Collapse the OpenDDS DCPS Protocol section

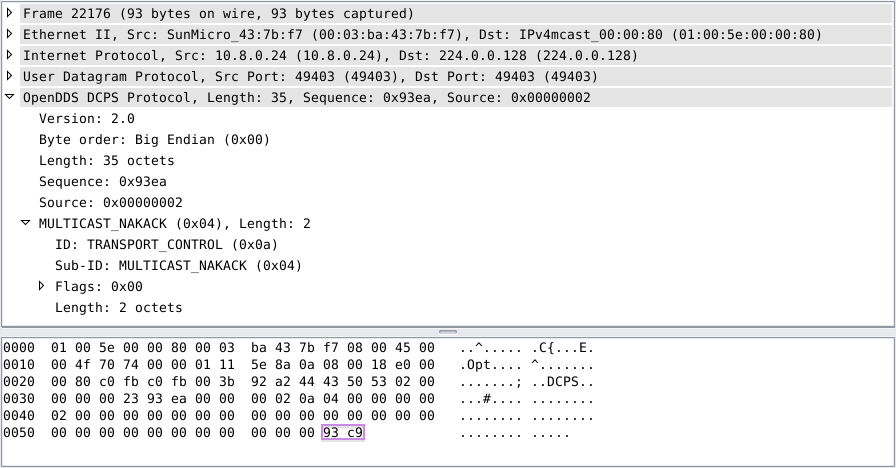[9, 97]
